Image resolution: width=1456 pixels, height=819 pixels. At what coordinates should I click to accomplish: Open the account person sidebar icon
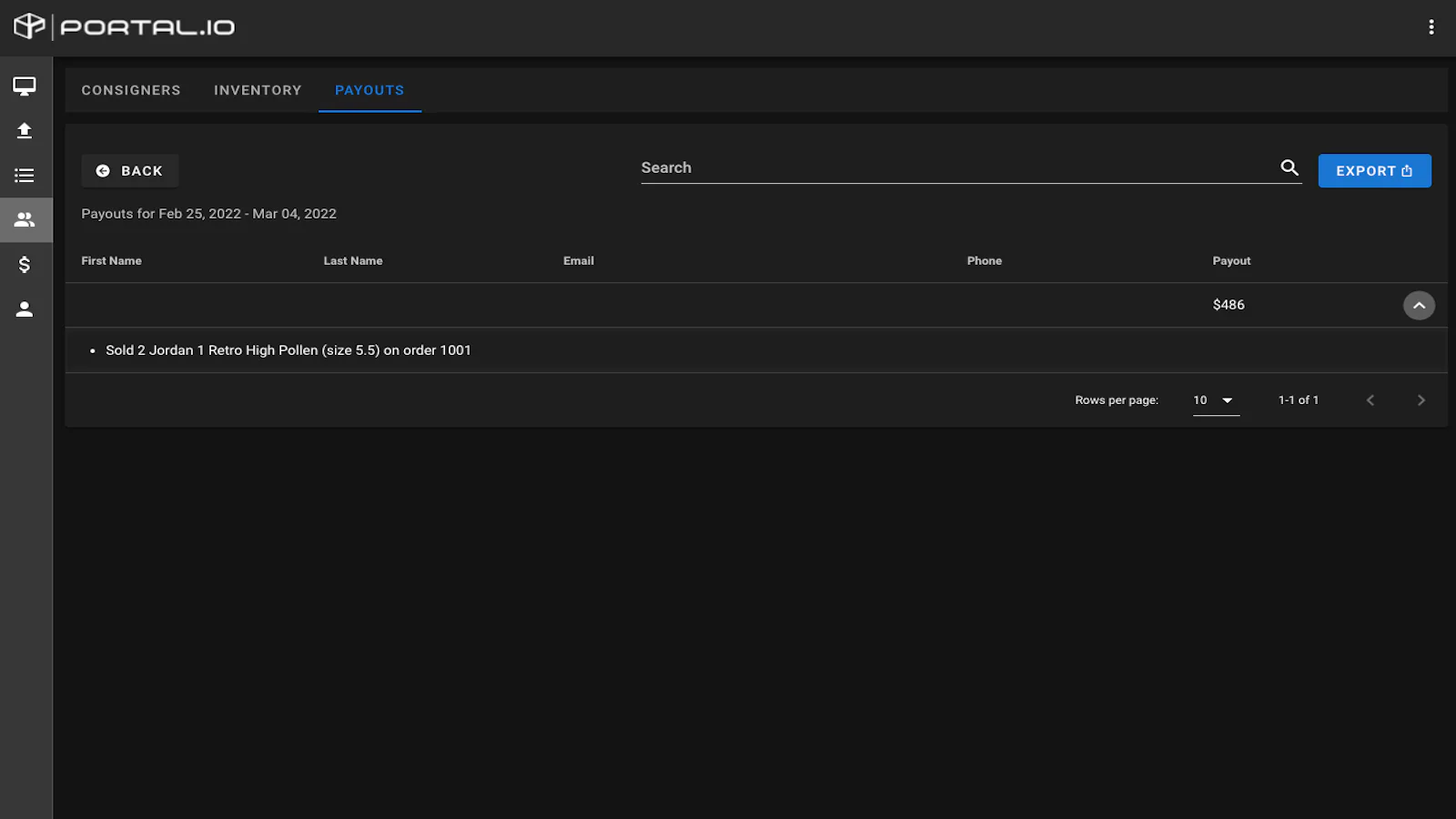point(25,309)
